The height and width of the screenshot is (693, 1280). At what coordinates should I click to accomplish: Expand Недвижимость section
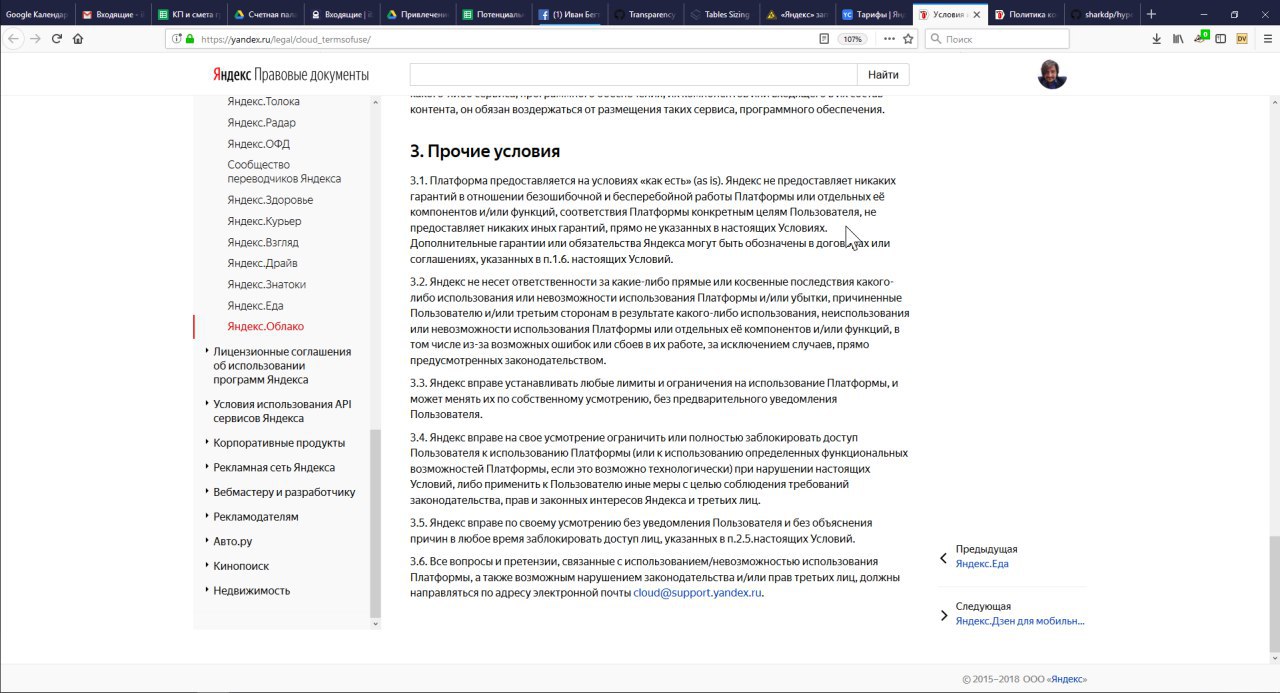coord(251,590)
